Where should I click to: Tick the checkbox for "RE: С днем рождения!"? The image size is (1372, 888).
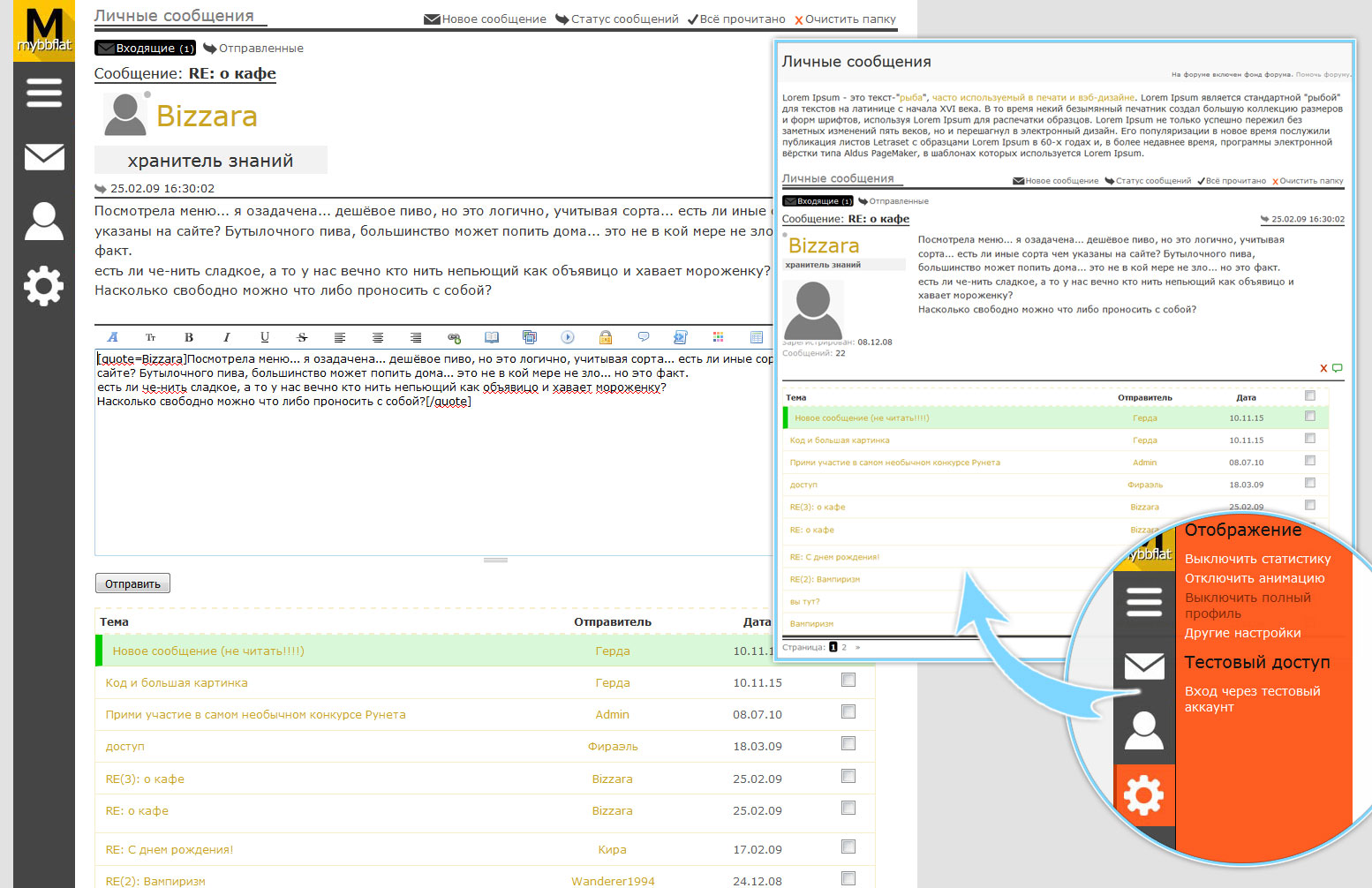tap(848, 847)
